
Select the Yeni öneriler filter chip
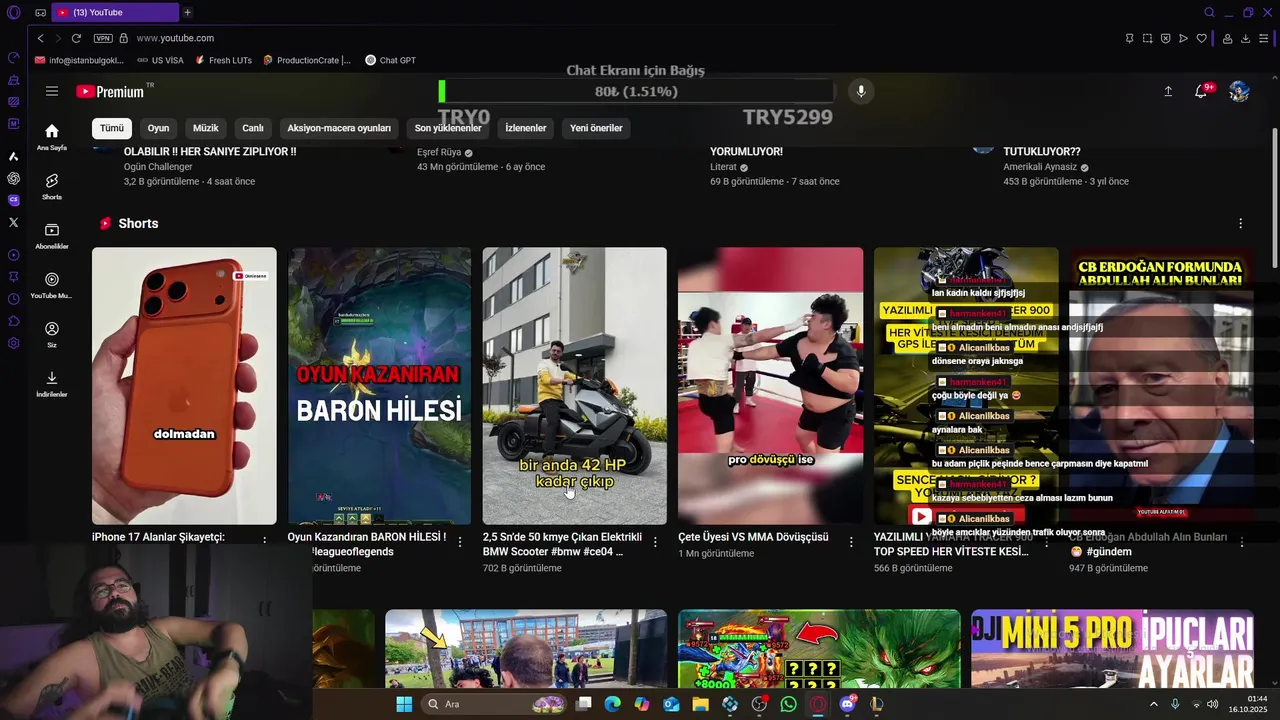(596, 128)
